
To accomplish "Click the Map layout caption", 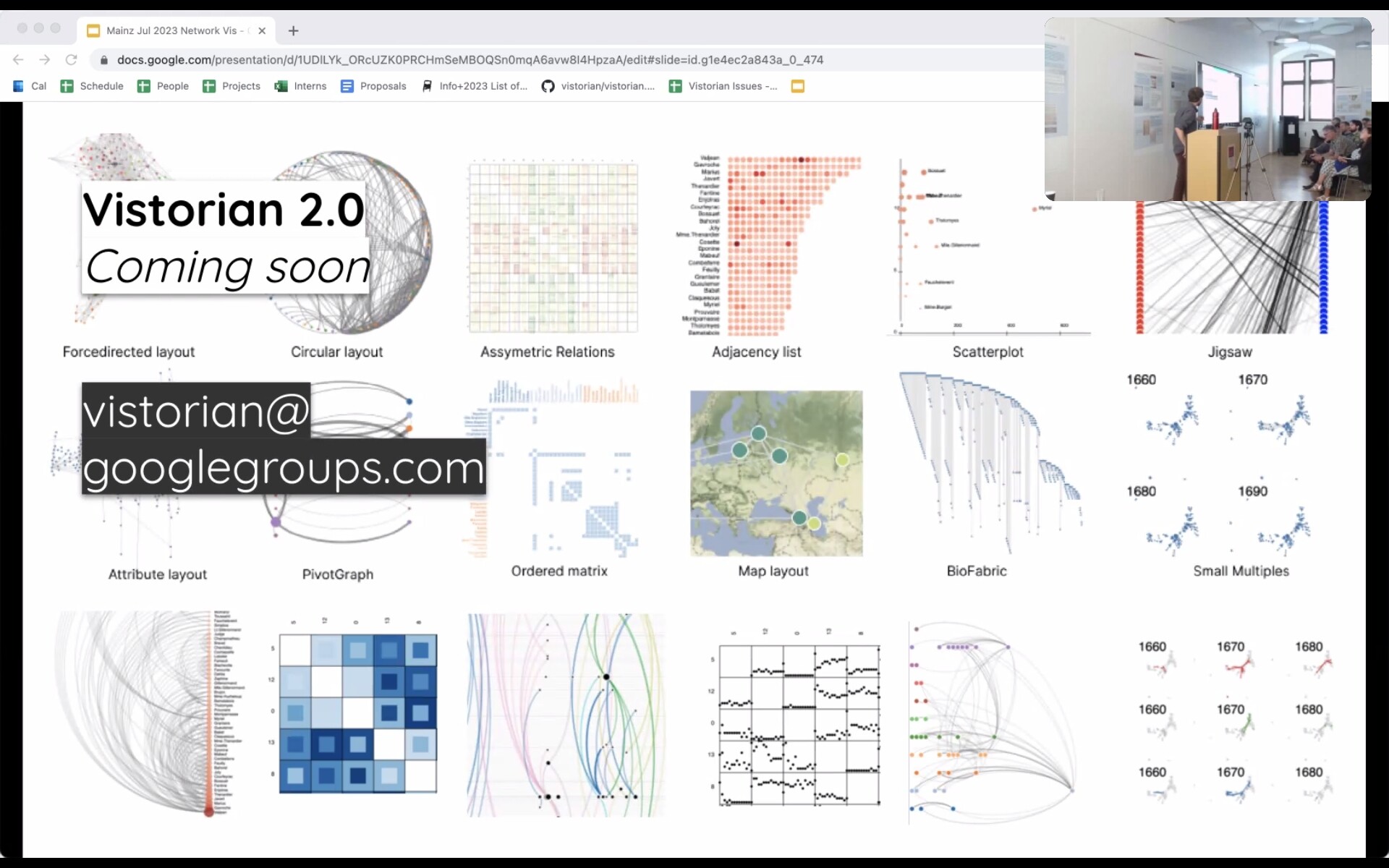I will pos(773,571).
